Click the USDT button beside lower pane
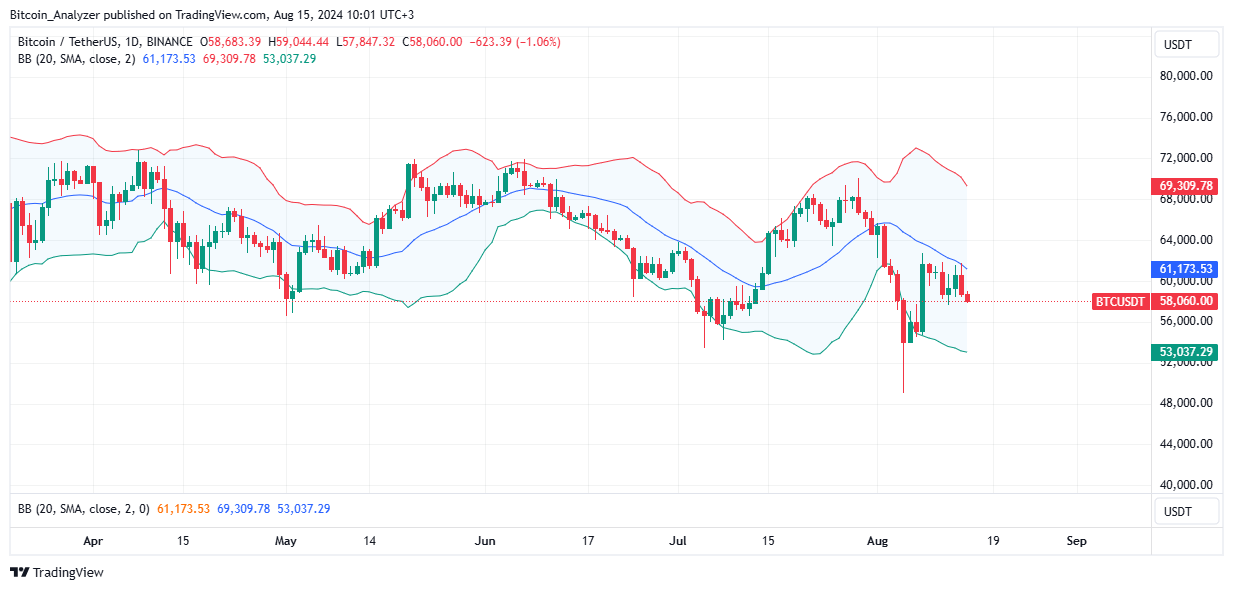Viewport: 1233px width, 590px height. [1186, 511]
